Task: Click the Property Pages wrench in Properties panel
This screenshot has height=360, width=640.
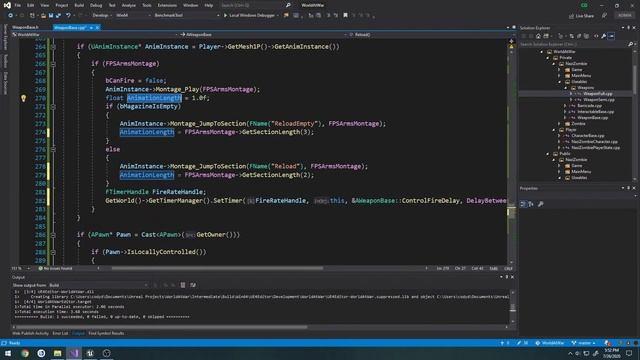Action: 541,204
